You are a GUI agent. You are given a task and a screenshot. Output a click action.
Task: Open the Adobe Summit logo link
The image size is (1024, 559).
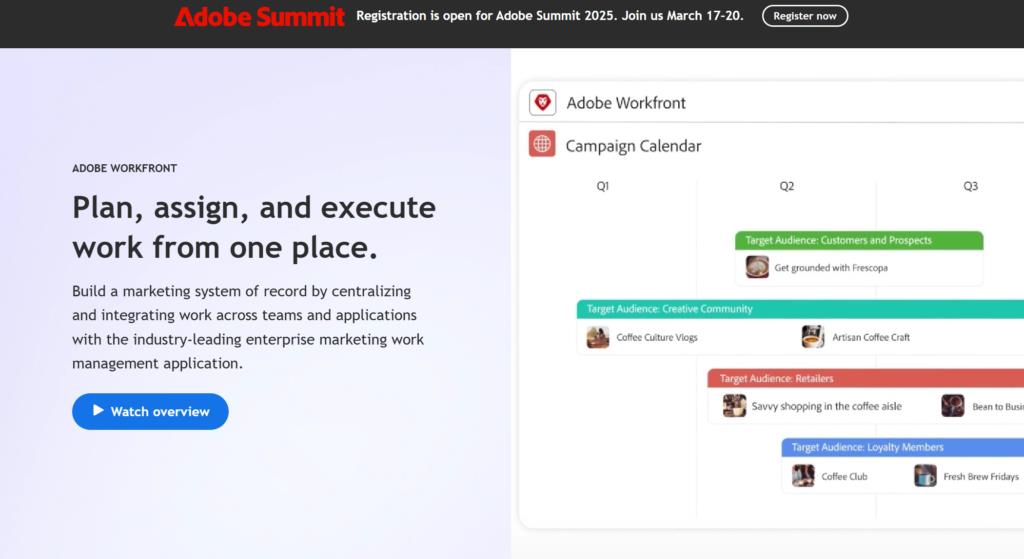[259, 16]
